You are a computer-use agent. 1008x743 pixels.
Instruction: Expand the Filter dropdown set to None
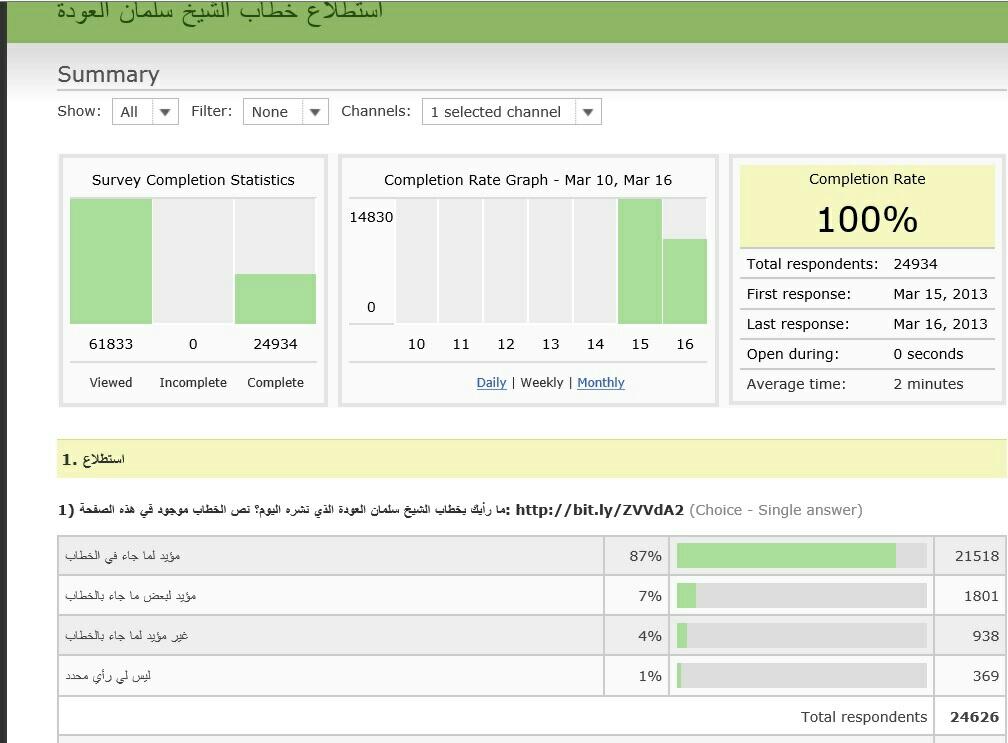(285, 112)
